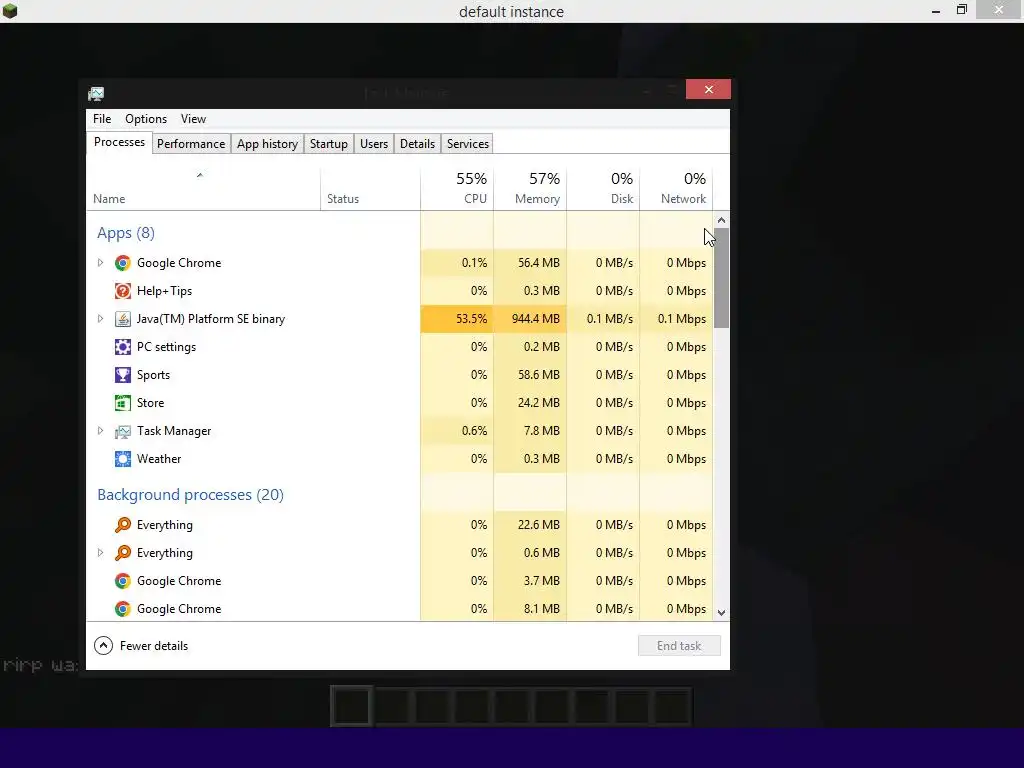This screenshot has width=1024, height=768.
Task: Expand the Java(TM) Platform SE binary group
Action: [x=100, y=319]
